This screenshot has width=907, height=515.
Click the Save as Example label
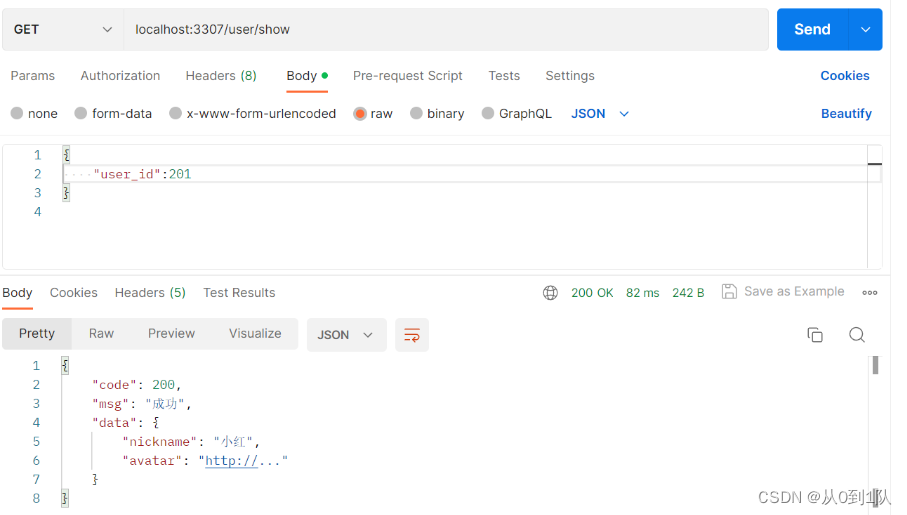pos(794,292)
